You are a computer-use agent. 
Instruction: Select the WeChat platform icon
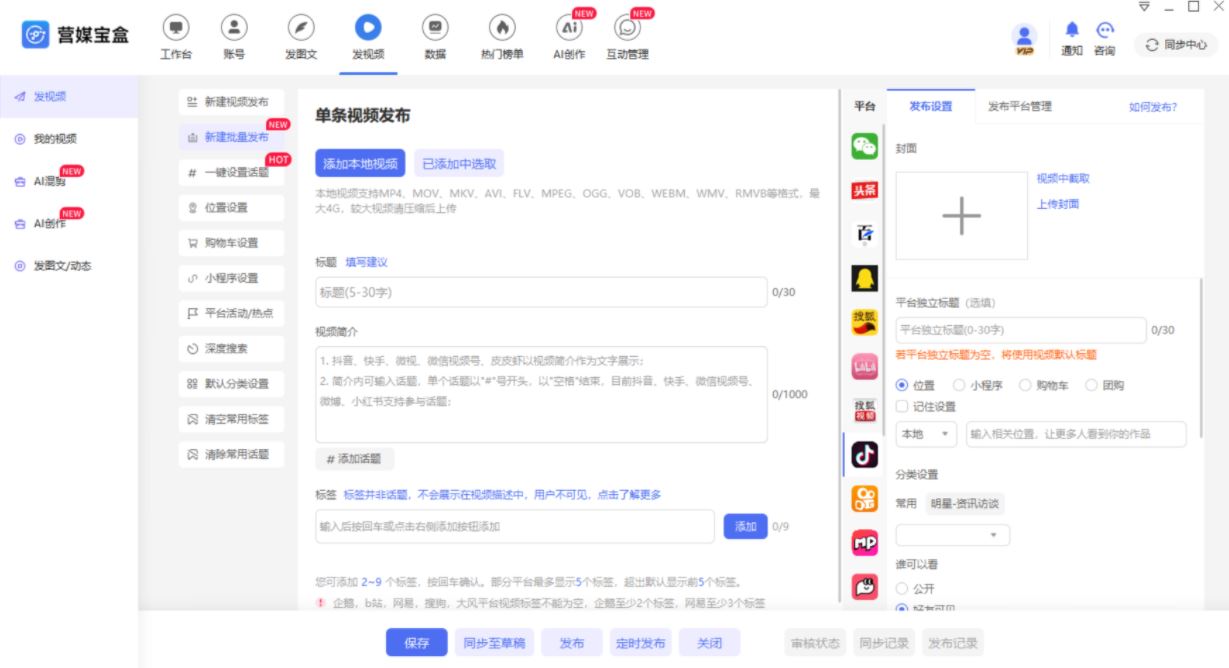(x=864, y=147)
